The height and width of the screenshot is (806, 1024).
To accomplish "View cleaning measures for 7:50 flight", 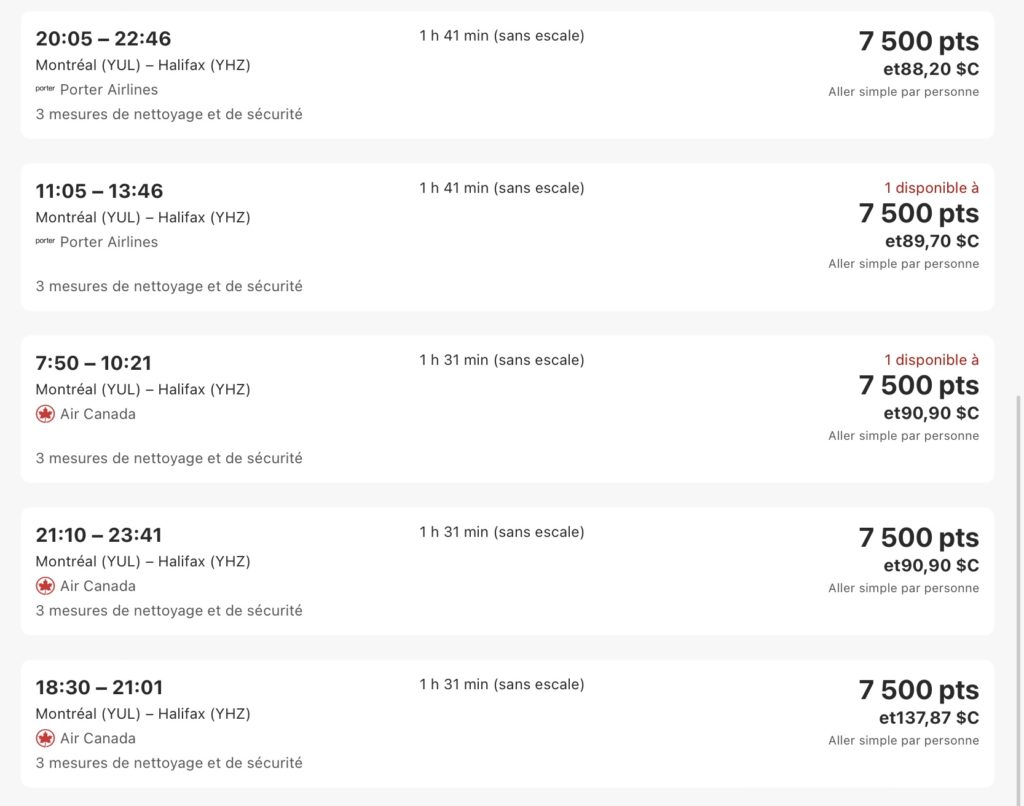I will (x=169, y=458).
